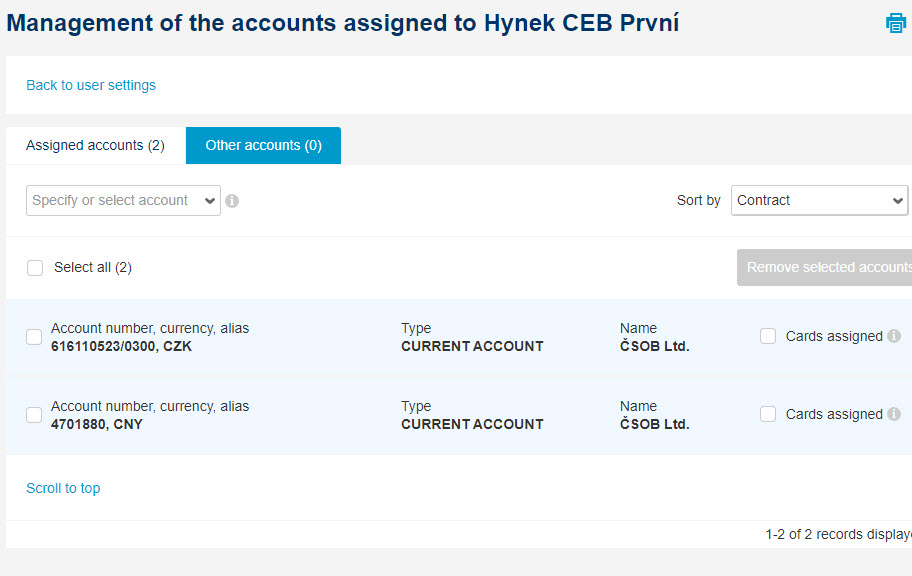
Task: Click info icon beside first Cards assigned
Action: click(x=894, y=336)
